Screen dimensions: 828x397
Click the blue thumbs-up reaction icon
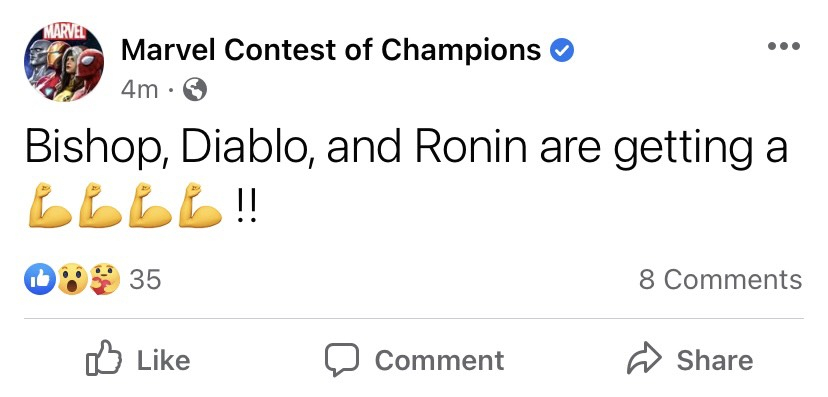click(x=40, y=279)
